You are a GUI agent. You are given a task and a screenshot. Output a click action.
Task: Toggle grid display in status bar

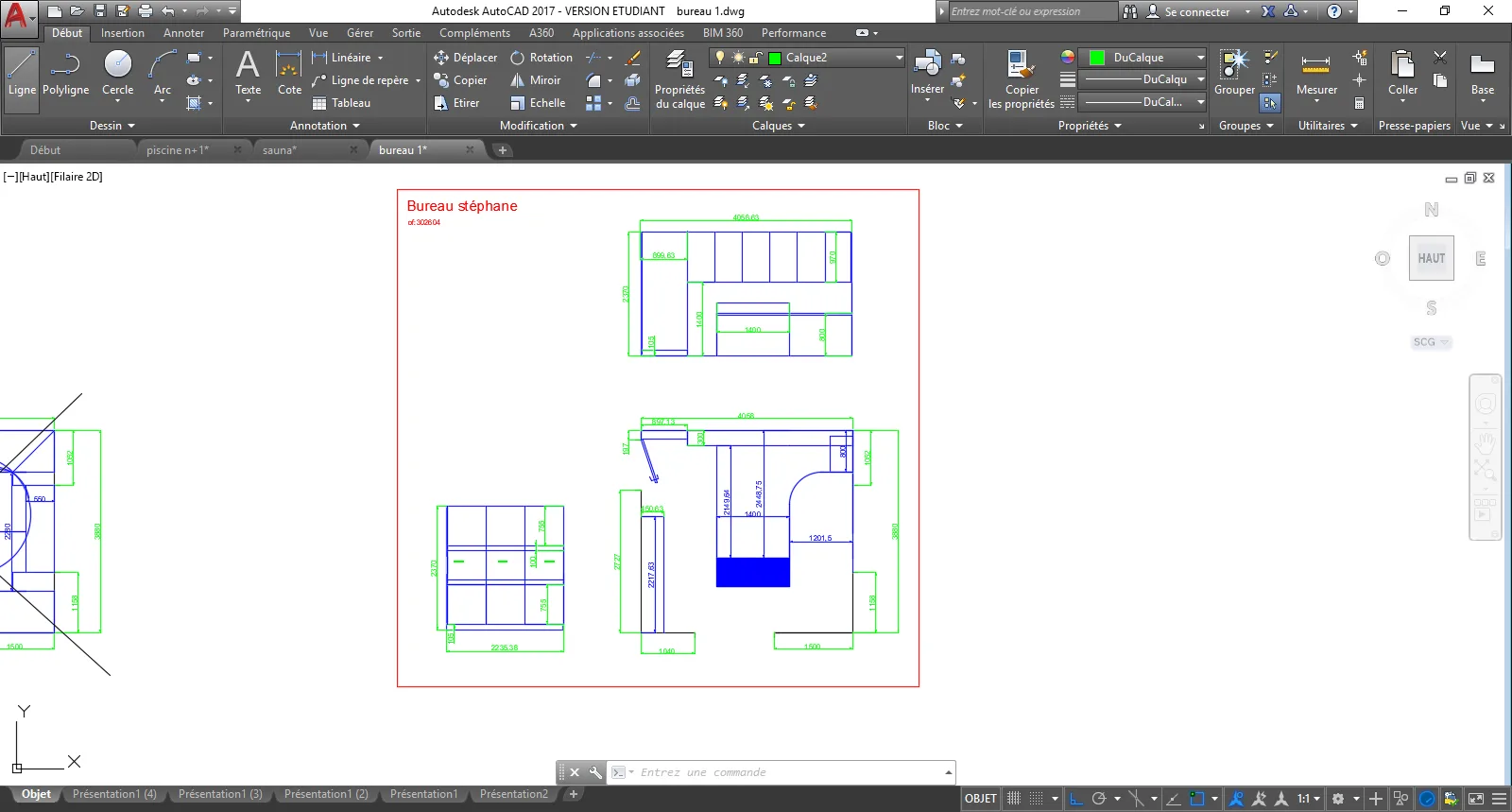[x=1014, y=799]
